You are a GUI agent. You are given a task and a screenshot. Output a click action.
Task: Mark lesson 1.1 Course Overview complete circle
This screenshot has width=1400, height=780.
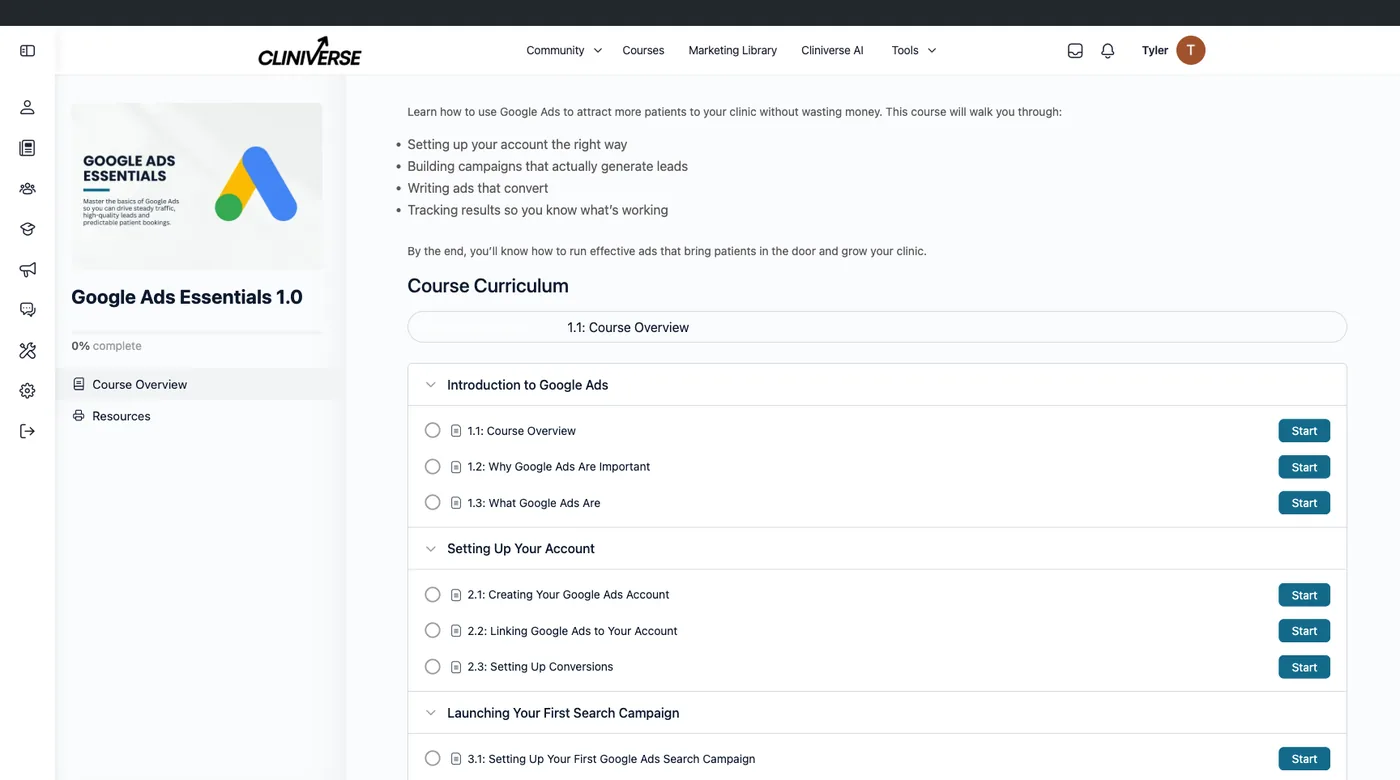[x=432, y=430]
